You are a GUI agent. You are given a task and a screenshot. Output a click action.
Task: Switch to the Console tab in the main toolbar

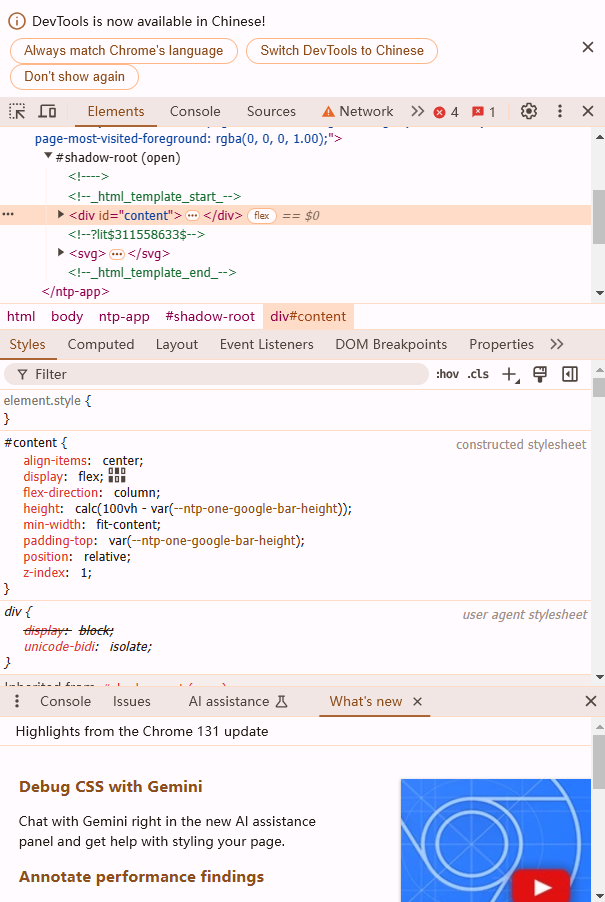195,111
